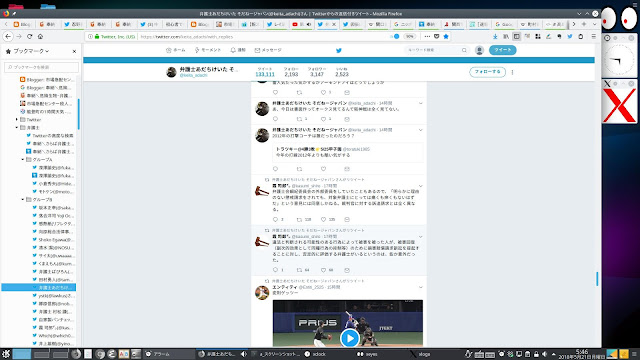Mute audio on the YouTube tab speaker icon
640x360 pixels.
tap(309, 24)
